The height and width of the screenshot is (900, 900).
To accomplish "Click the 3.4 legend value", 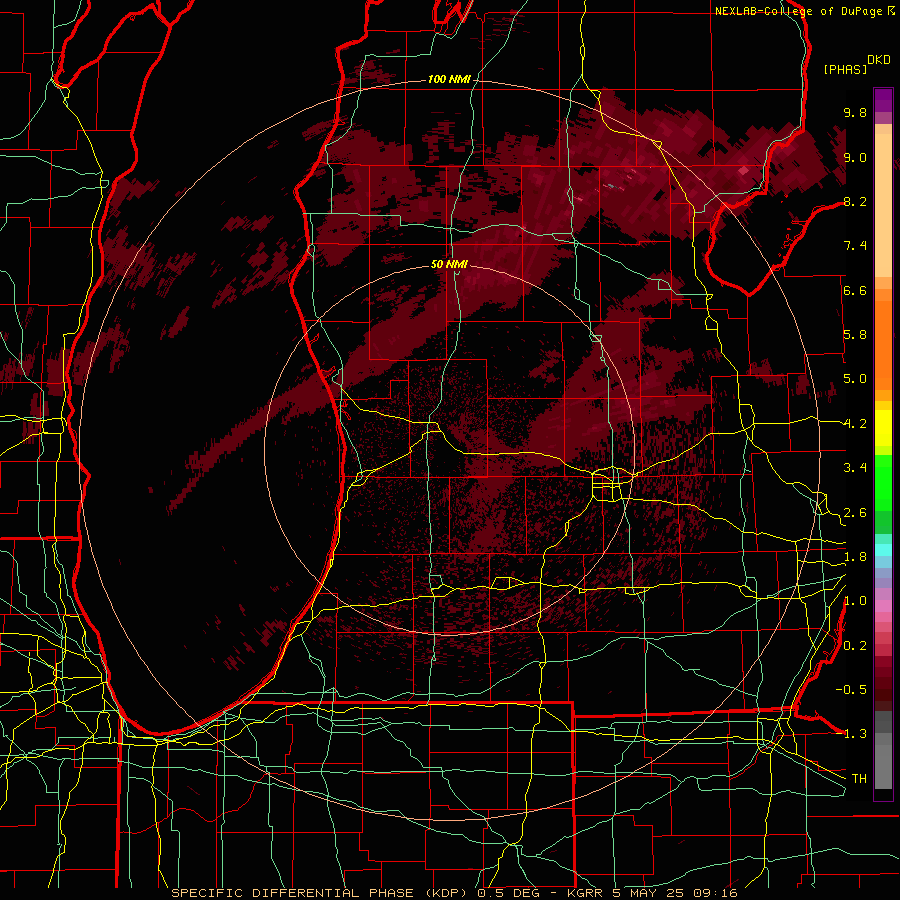I will [855, 468].
